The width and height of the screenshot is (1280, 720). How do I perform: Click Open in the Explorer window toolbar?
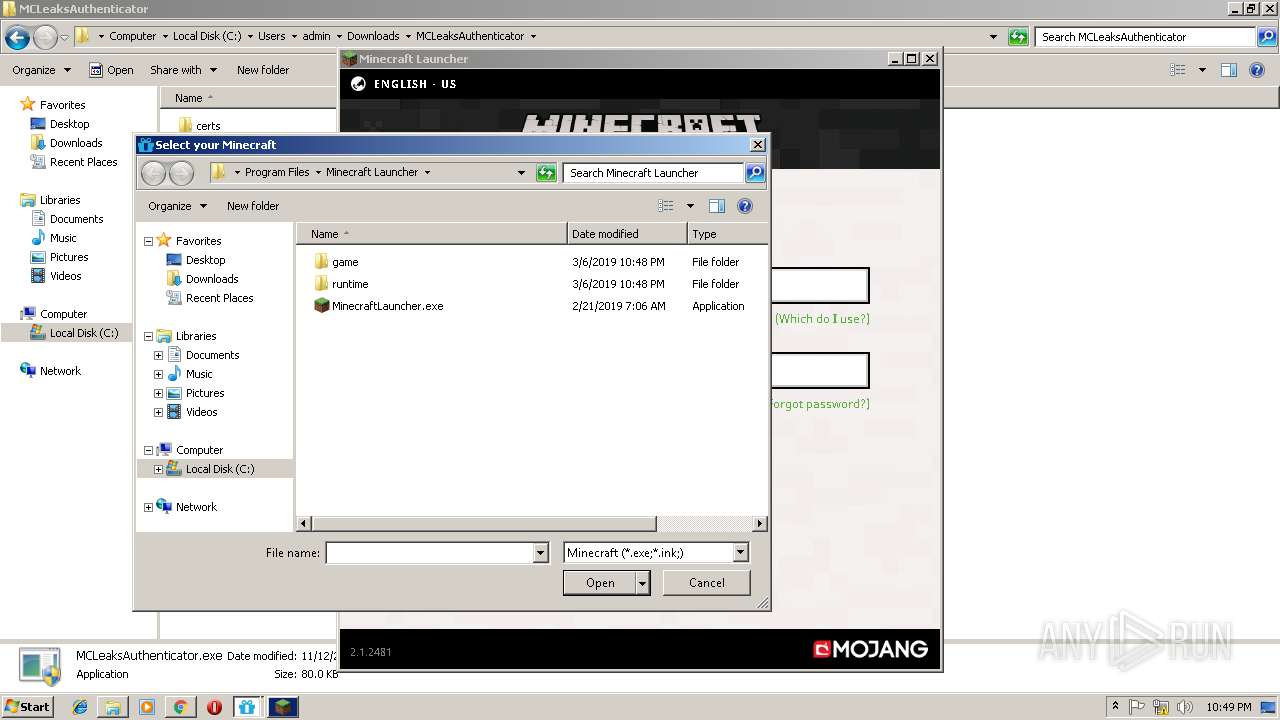pos(111,70)
